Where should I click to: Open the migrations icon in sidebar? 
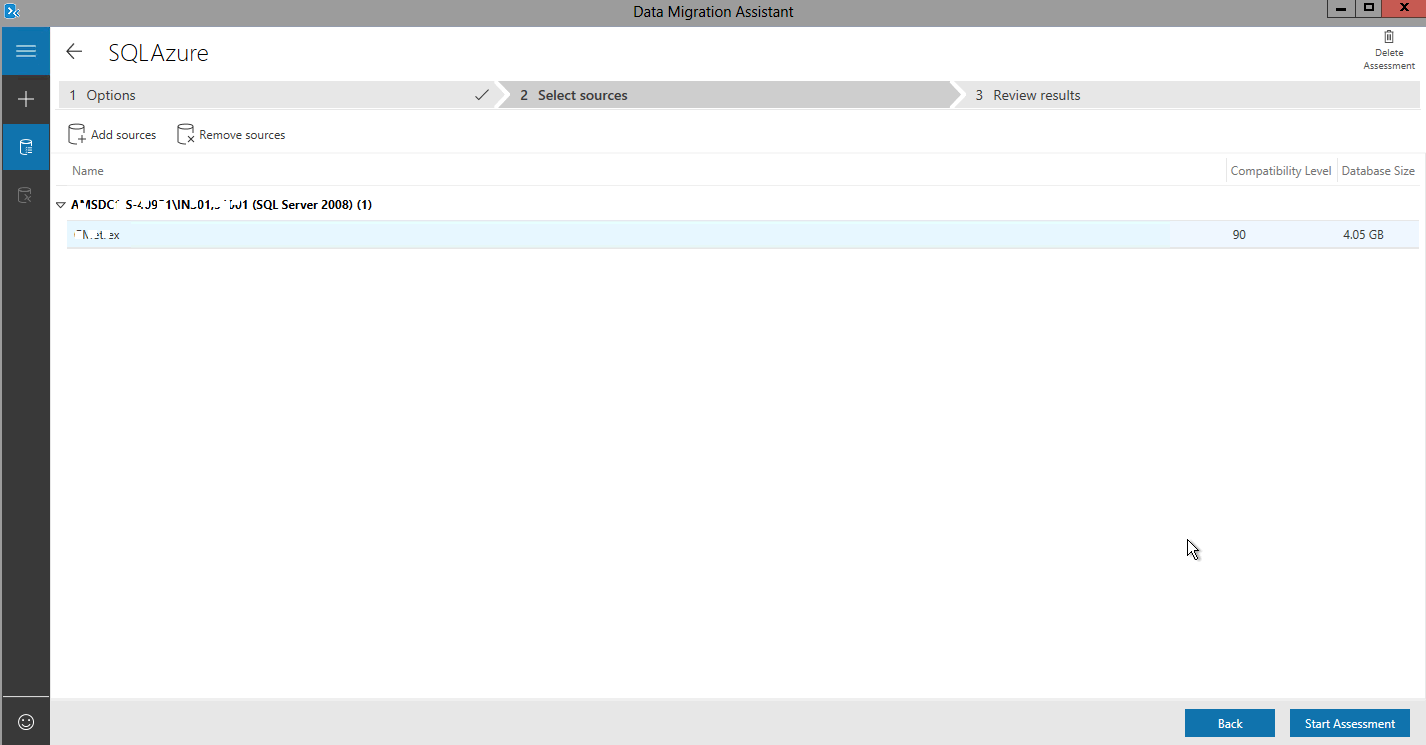click(x=26, y=195)
